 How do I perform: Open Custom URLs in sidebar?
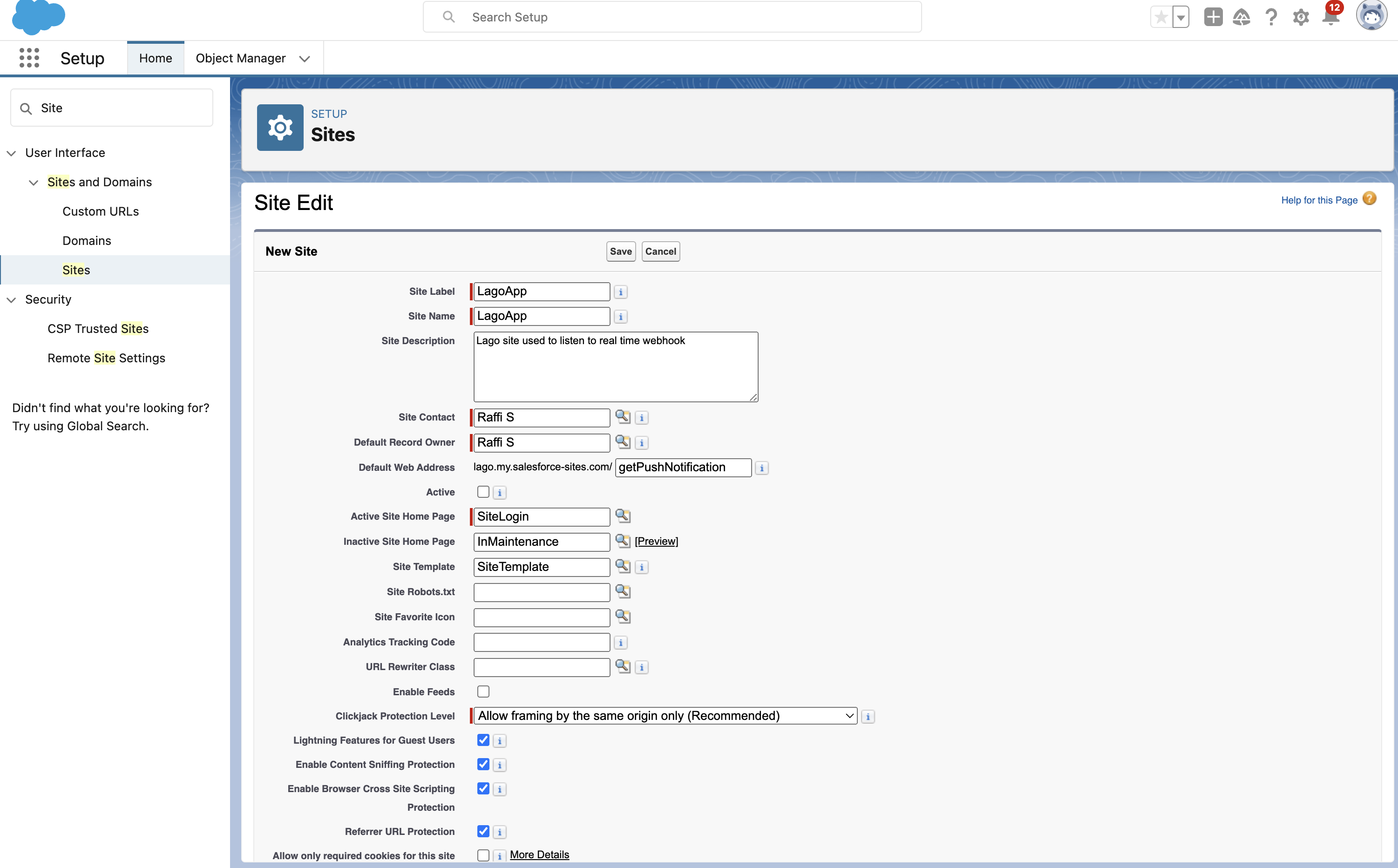(x=101, y=211)
